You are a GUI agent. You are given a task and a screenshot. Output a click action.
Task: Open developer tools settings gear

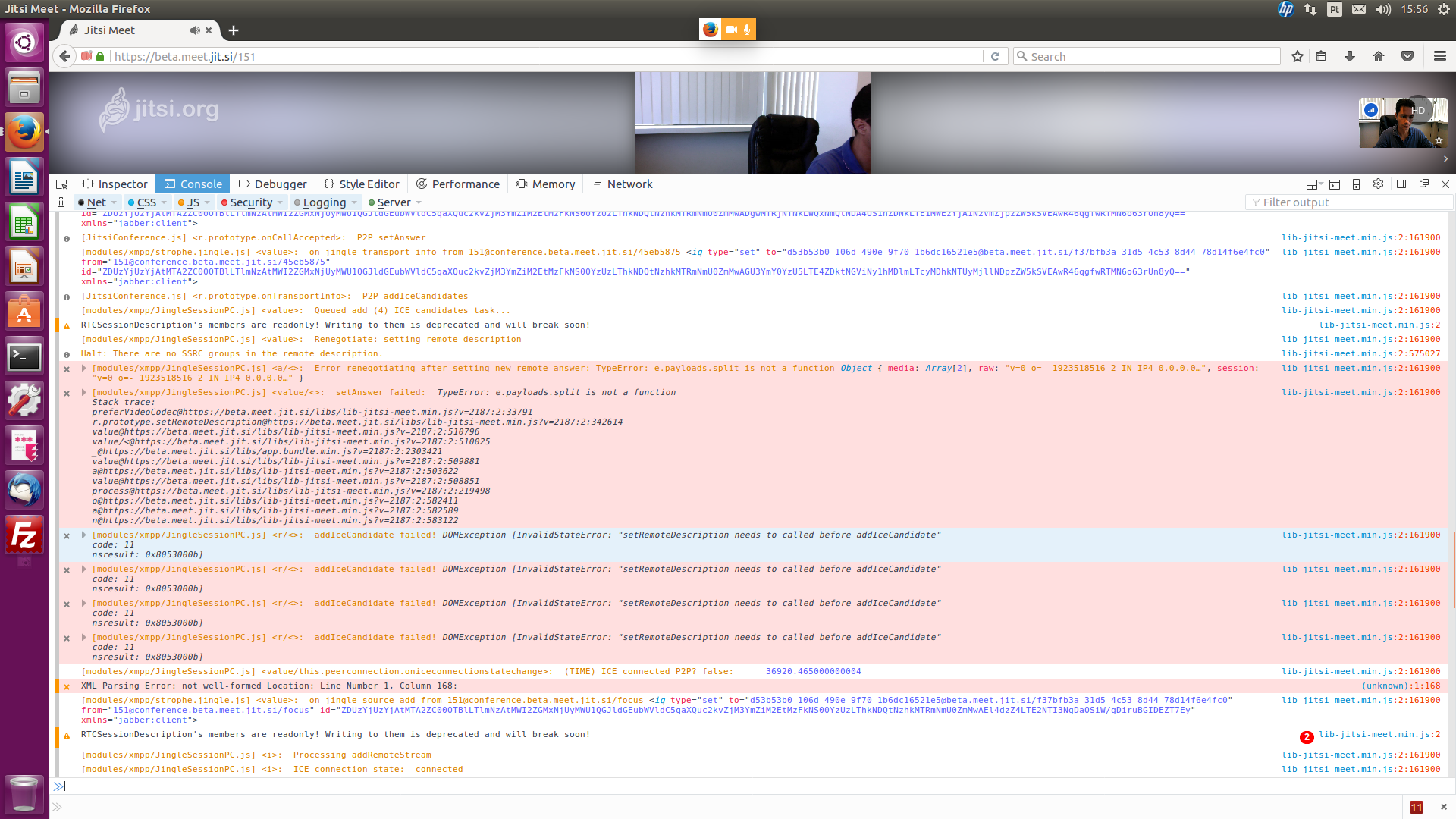point(1379,184)
